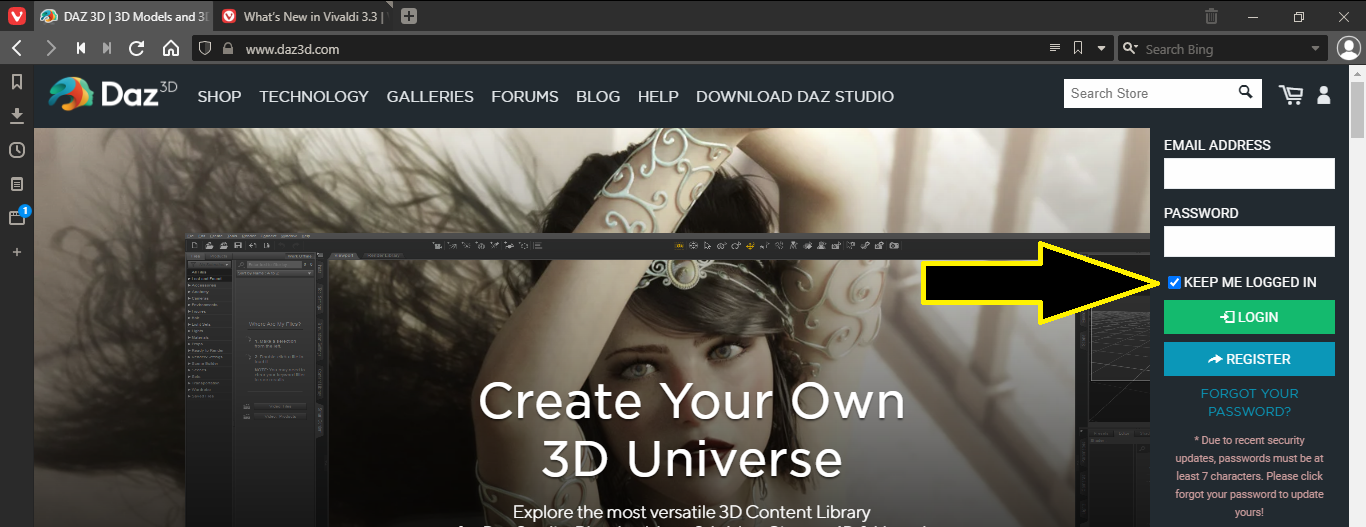The image size is (1366, 527).
Task: Focus the Password field
Action: [x=1249, y=241]
